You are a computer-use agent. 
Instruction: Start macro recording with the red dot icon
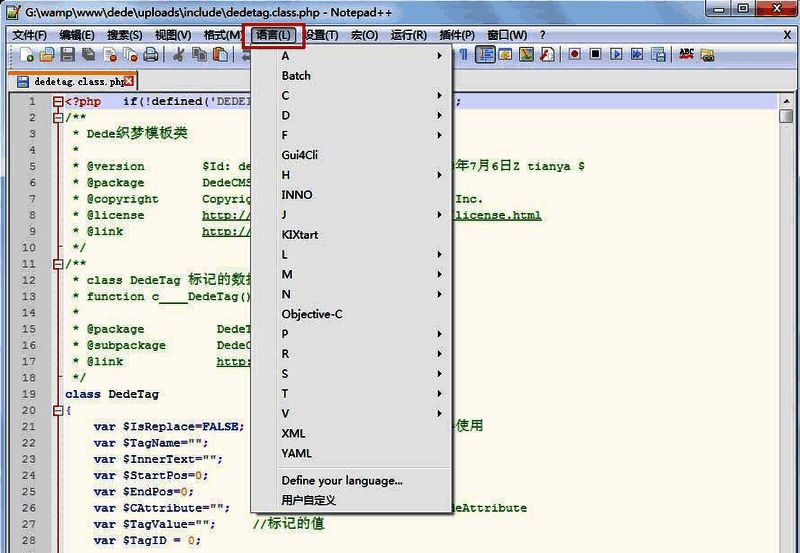574,54
